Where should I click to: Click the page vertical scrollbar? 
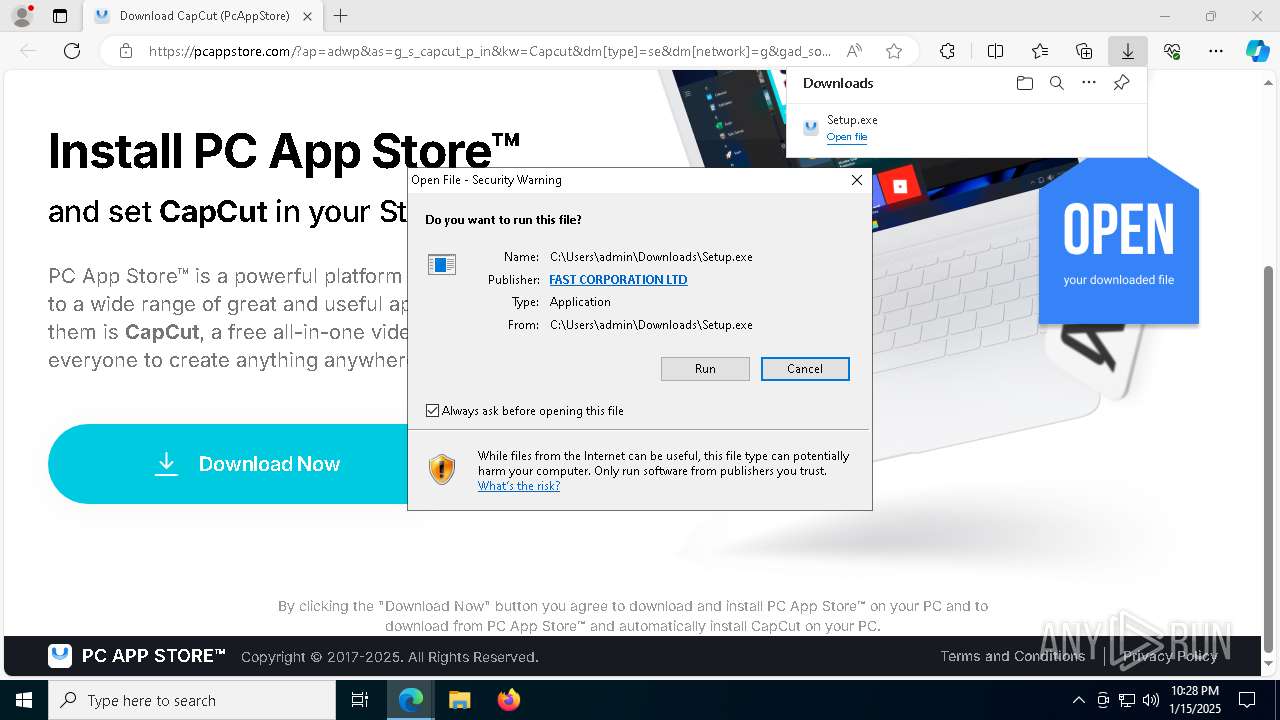click(1269, 460)
